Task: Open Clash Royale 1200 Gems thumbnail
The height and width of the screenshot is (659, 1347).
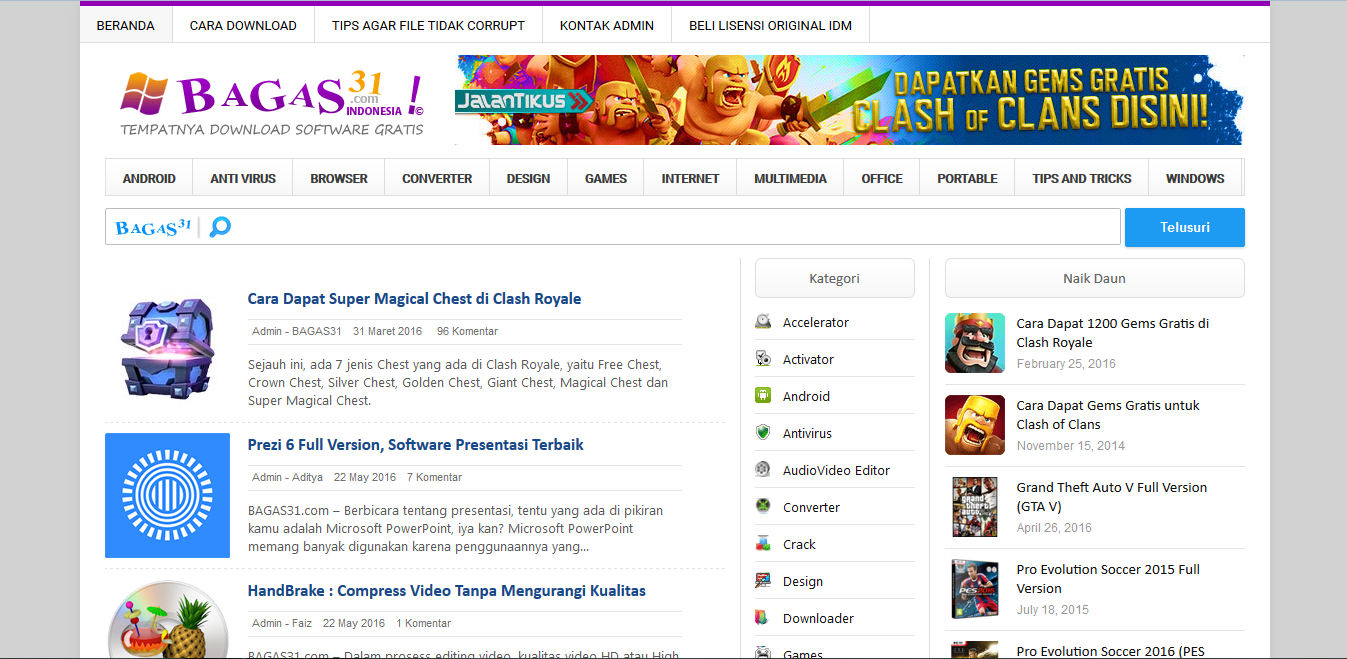Action: (975, 343)
